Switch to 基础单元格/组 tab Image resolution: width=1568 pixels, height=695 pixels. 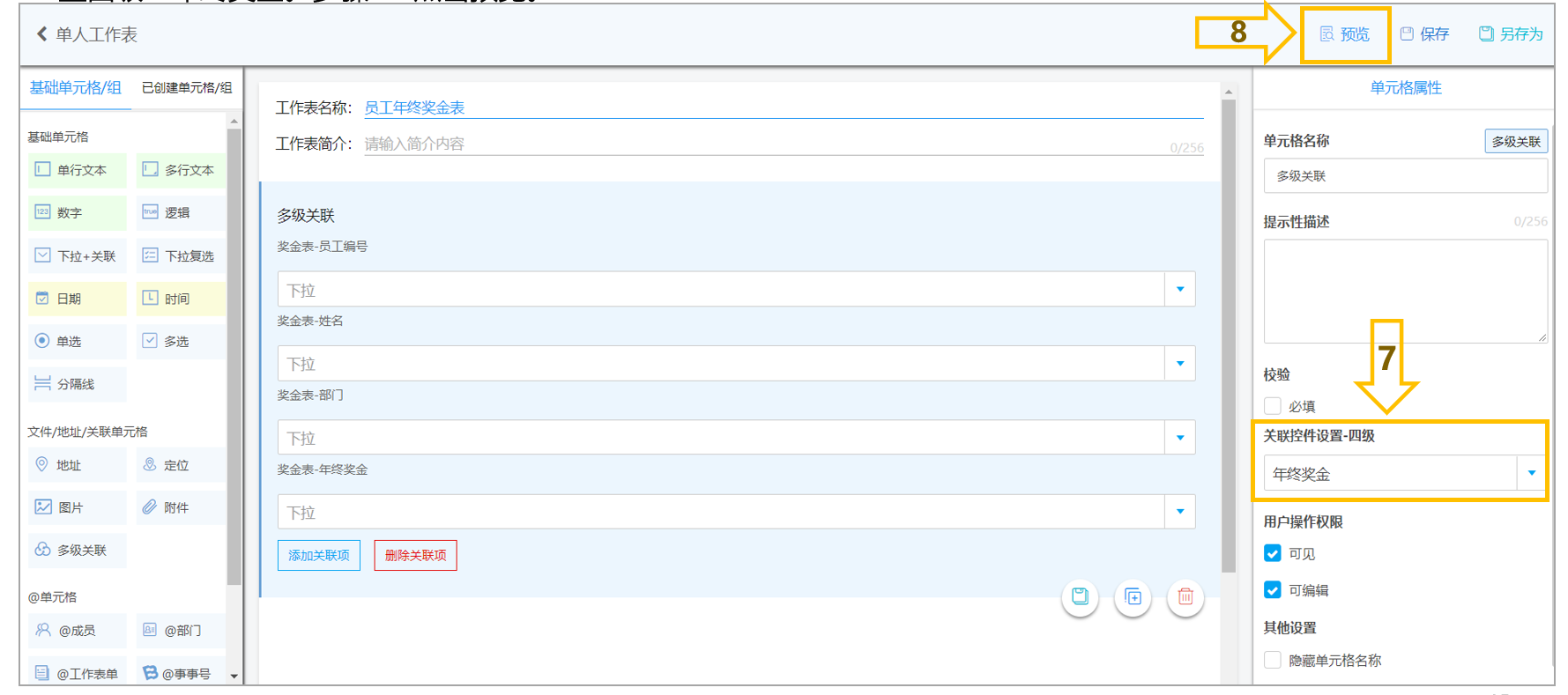pyautogui.click(x=76, y=88)
